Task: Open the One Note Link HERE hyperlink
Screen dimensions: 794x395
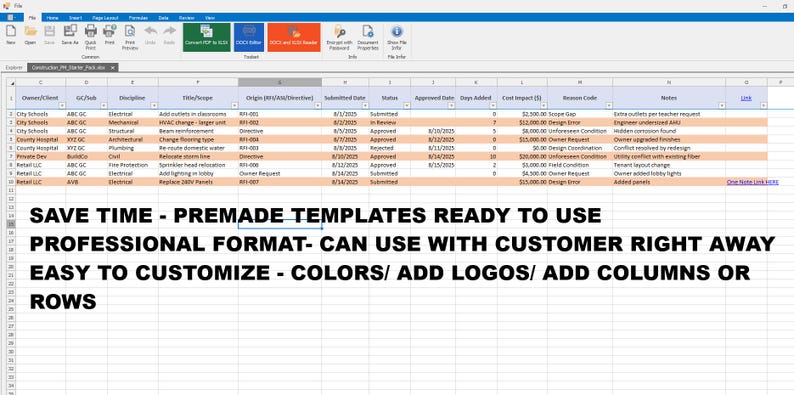Action: click(752, 182)
